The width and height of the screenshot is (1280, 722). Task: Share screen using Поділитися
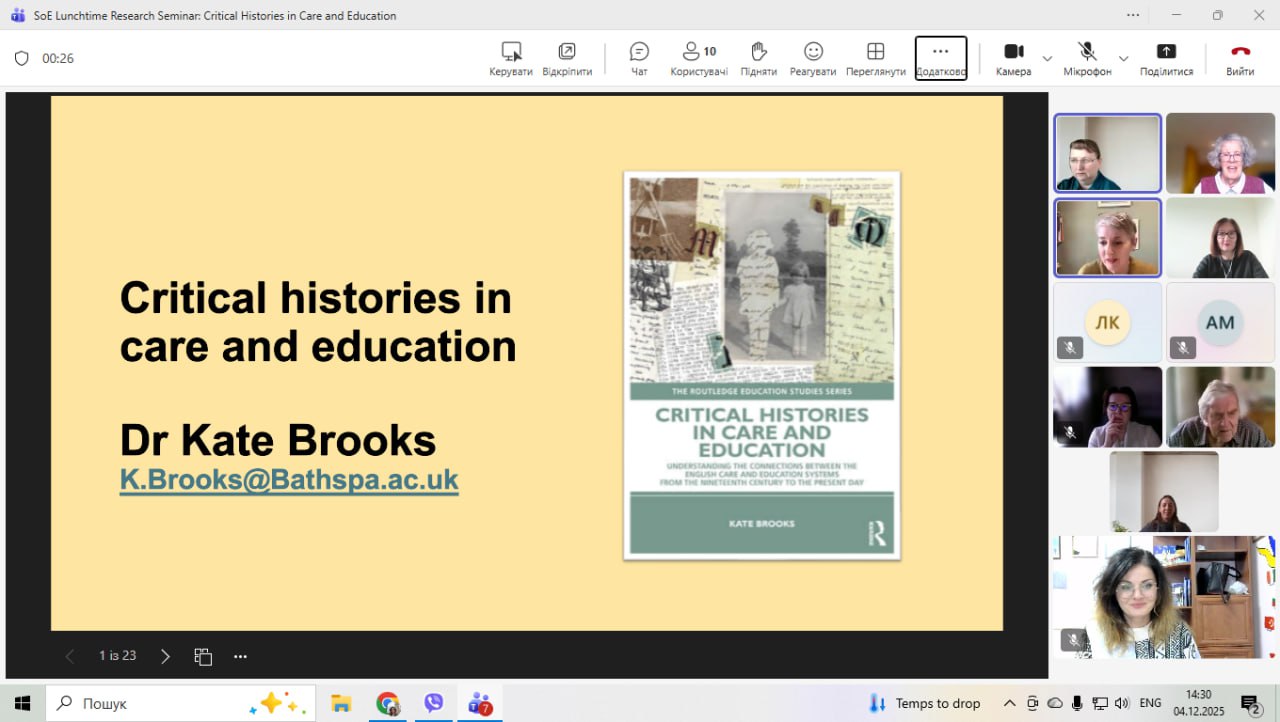pyautogui.click(x=1166, y=58)
